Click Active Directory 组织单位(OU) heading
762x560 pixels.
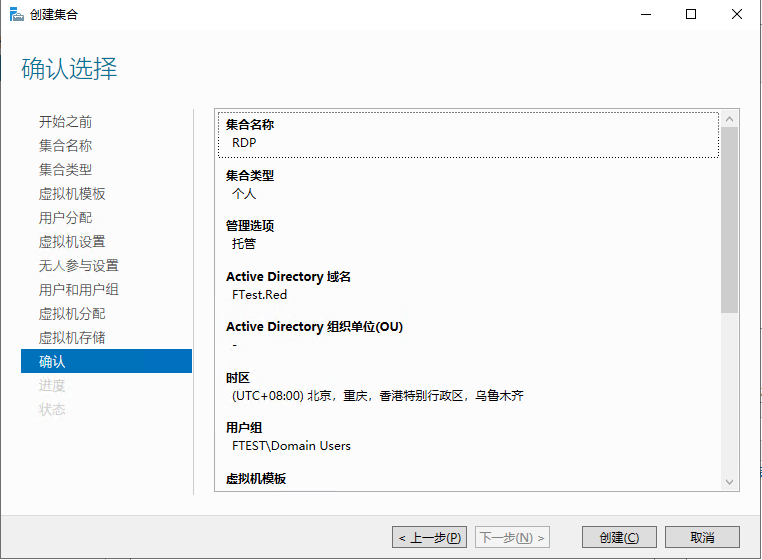(314, 327)
